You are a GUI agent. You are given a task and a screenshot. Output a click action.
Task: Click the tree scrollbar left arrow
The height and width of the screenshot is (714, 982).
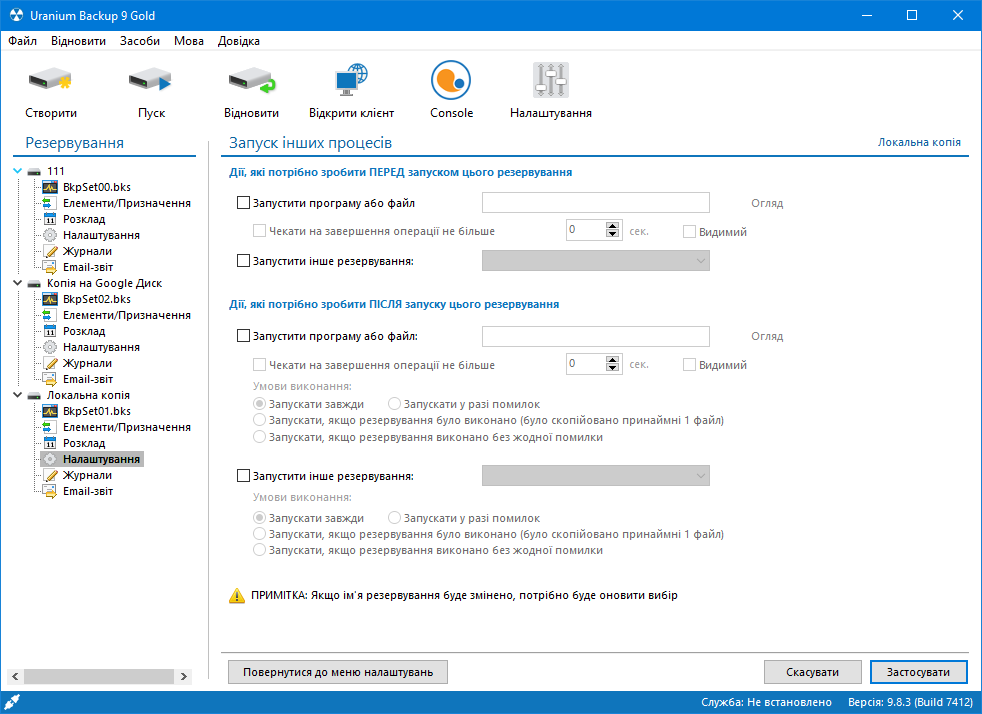(x=15, y=676)
